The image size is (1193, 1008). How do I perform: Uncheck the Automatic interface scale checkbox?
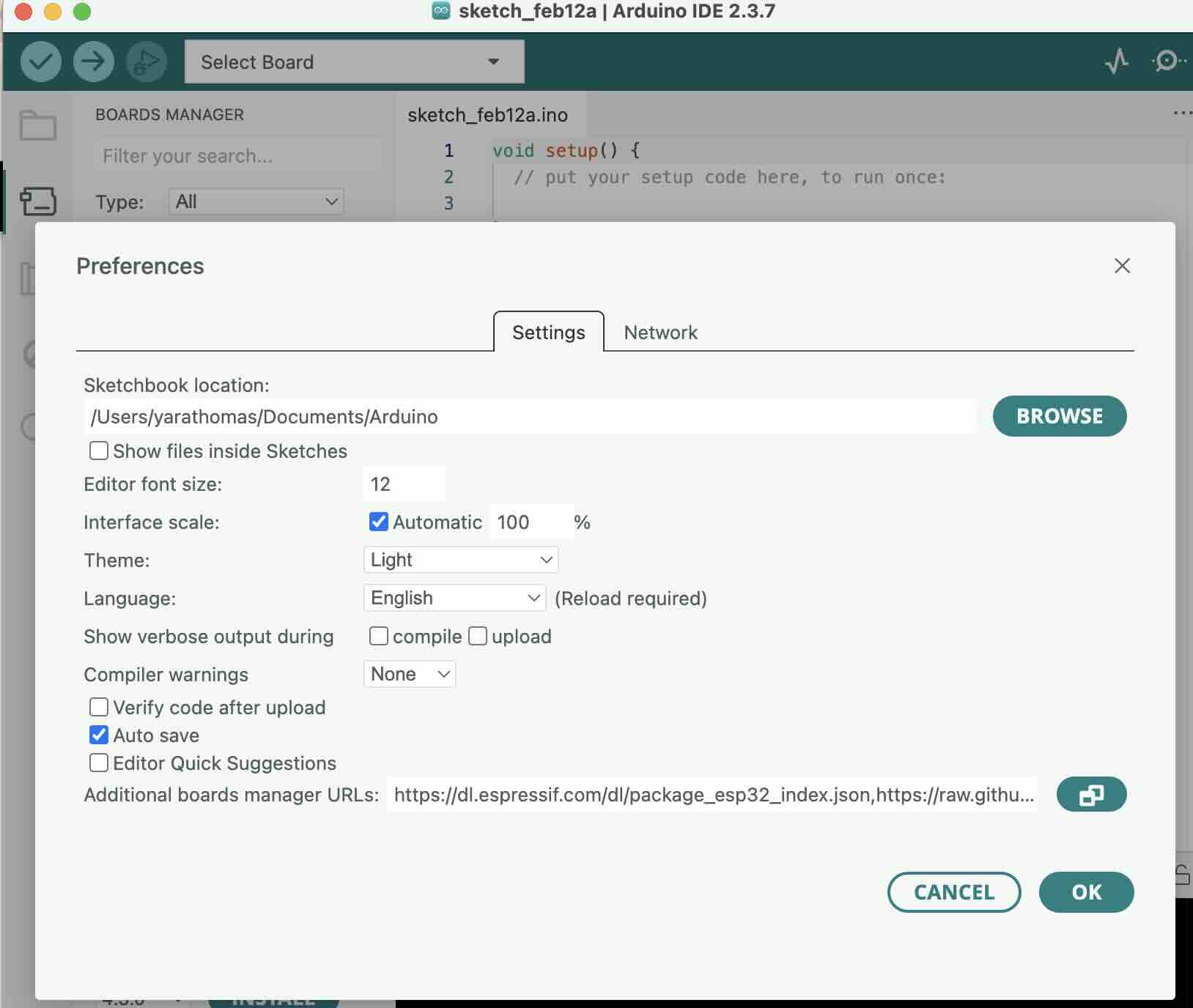point(378,522)
